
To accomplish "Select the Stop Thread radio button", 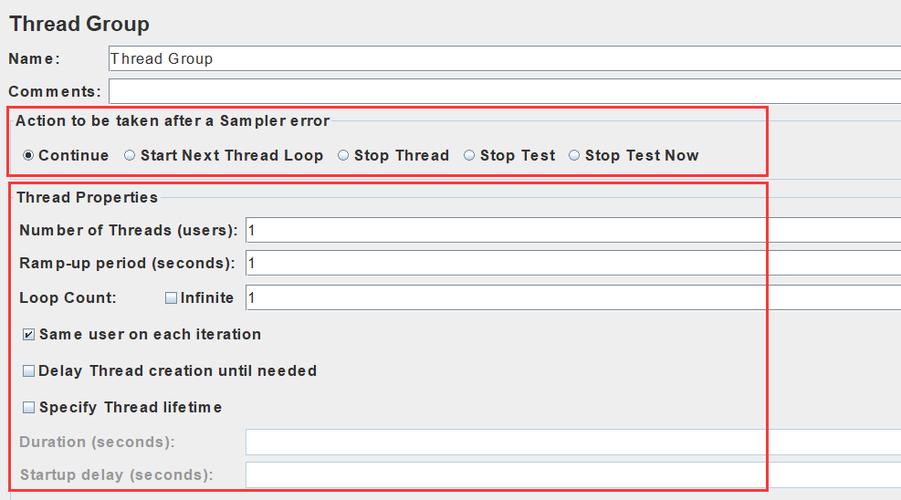I will pyautogui.click(x=344, y=155).
